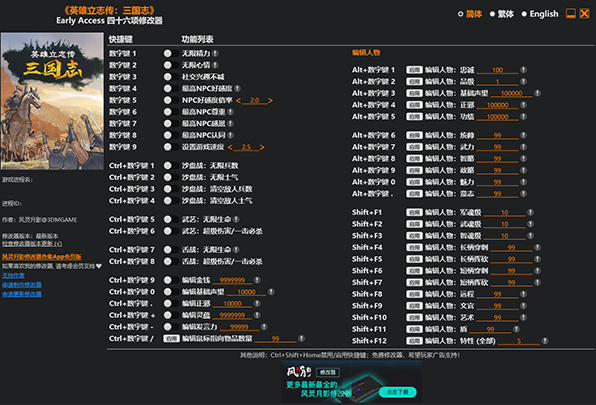Click the 编辑金钱 value input field

pyautogui.click(x=232, y=280)
